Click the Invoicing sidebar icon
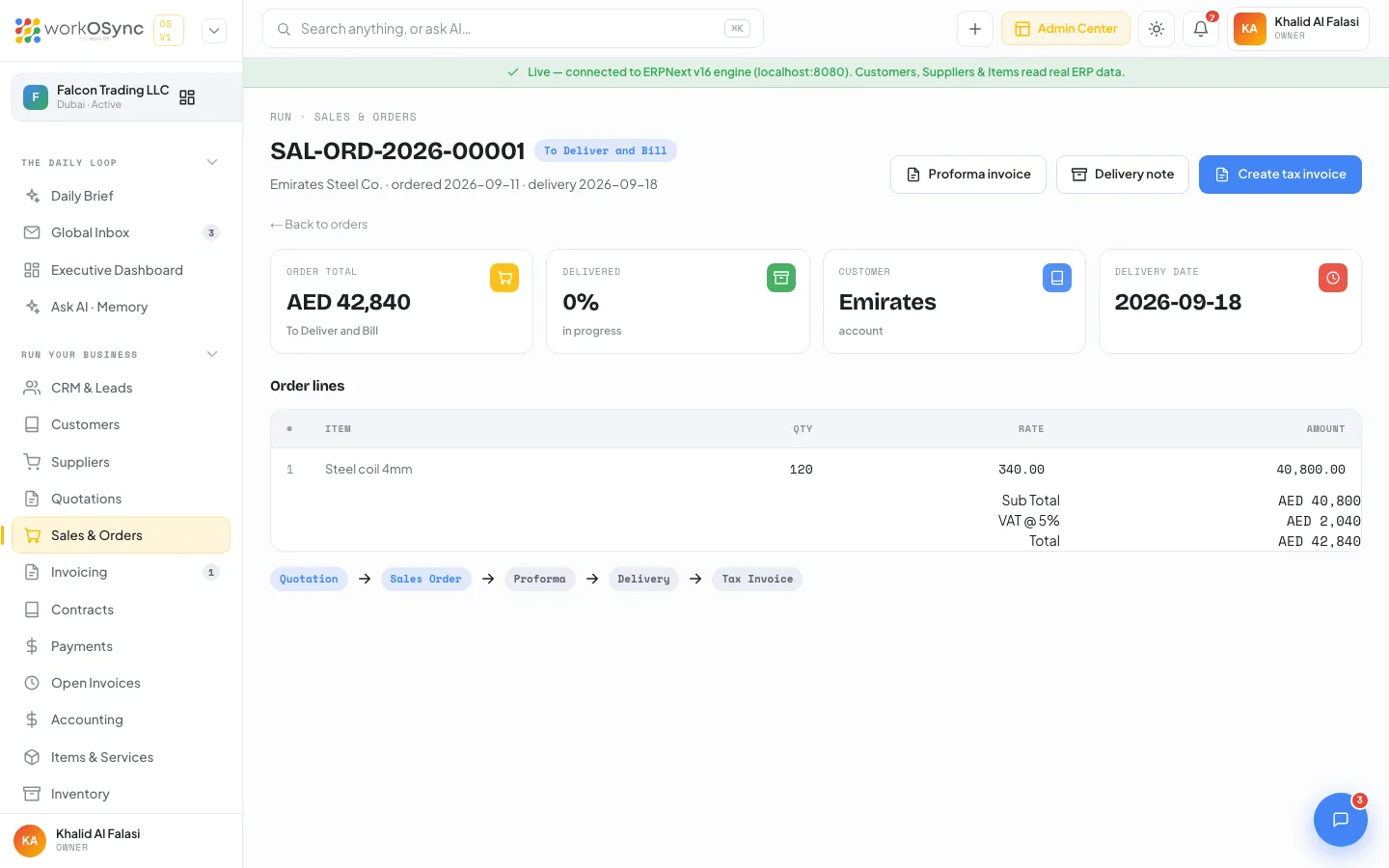Image resolution: width=1389 pixels, height=868 pixels. pos(32,572)
